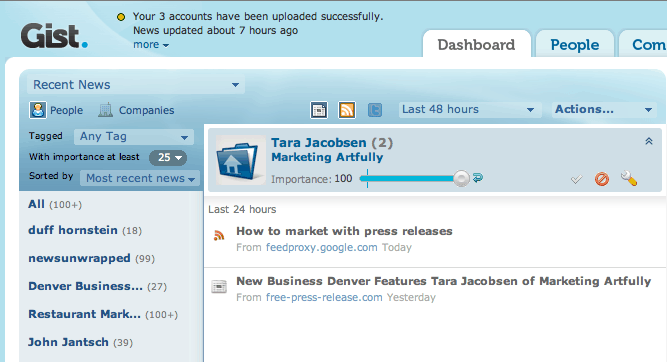The width and height of the screenshot is (667, 362).
Task: Expand the more status link
Action: pyautogui.click(x=151, y=45)
